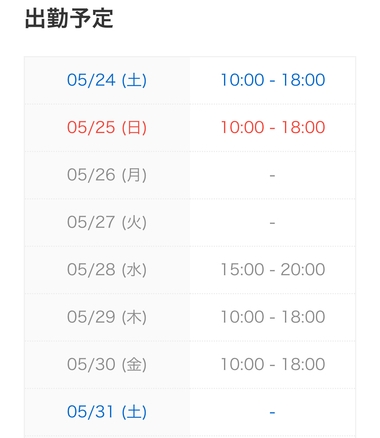
Task: Open the 10:00 - 18:00 slot for 05/25
Action: click(273, 127)
